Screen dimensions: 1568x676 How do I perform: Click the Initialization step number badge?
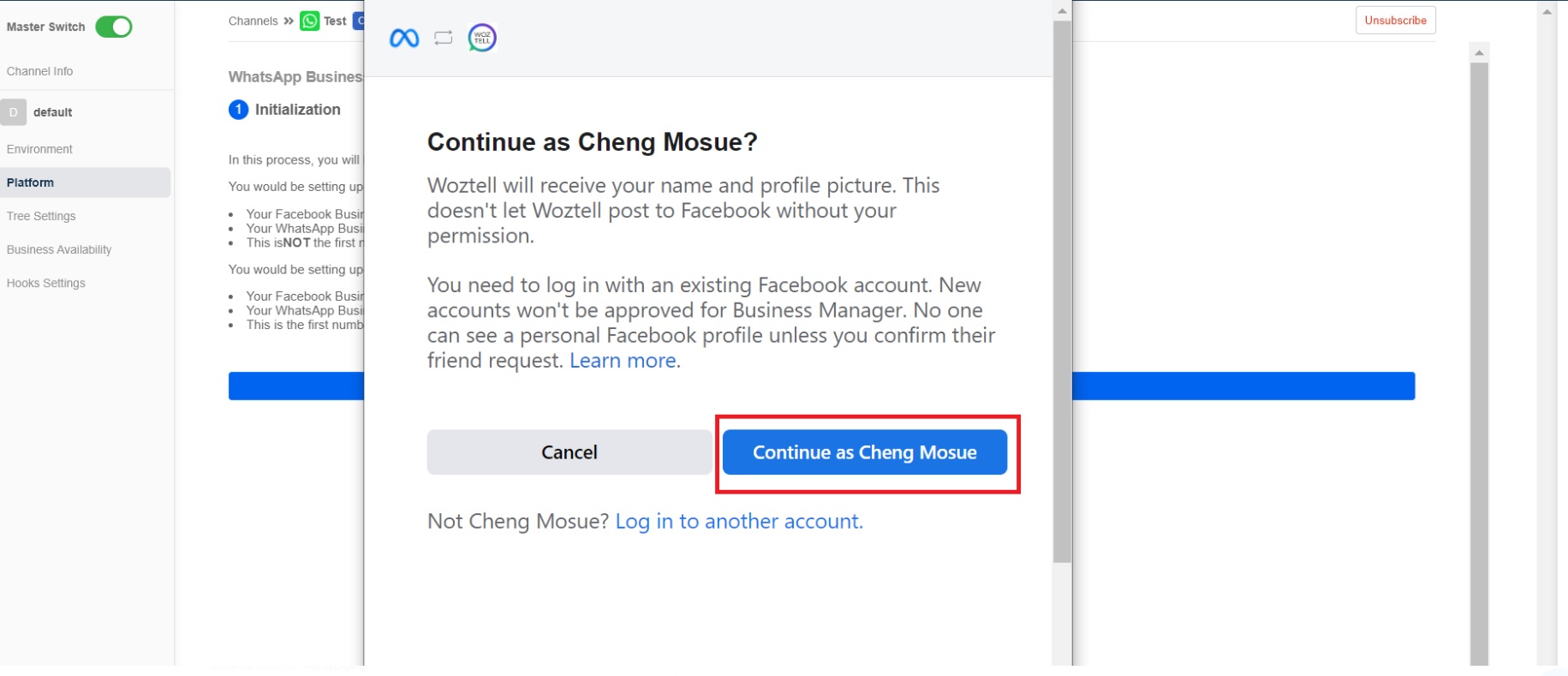click(238, 110)
